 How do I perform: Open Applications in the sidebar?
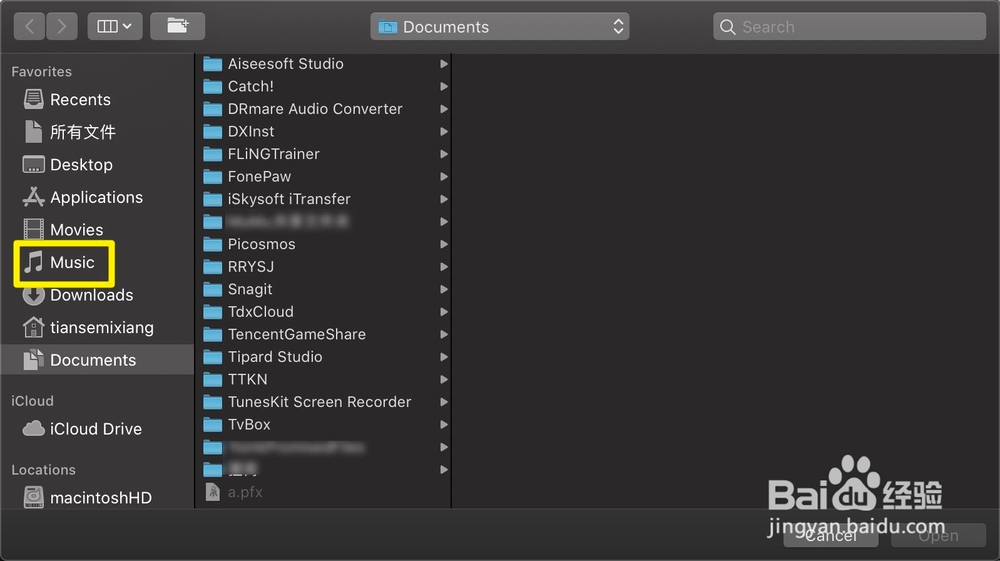tap(96, 197)
